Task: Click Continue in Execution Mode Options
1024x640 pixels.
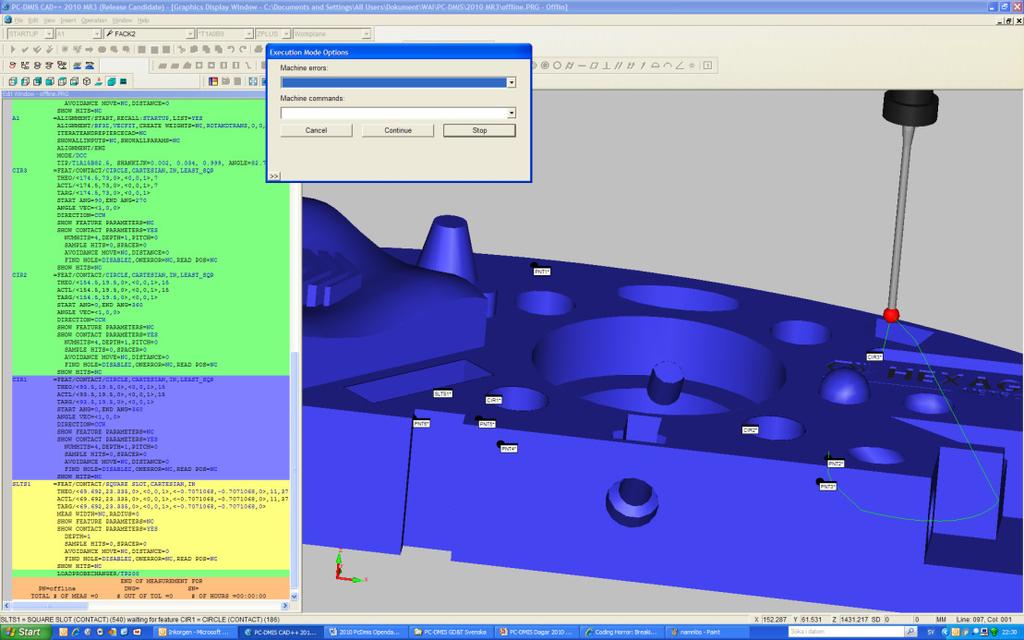Action: (398, 131)
